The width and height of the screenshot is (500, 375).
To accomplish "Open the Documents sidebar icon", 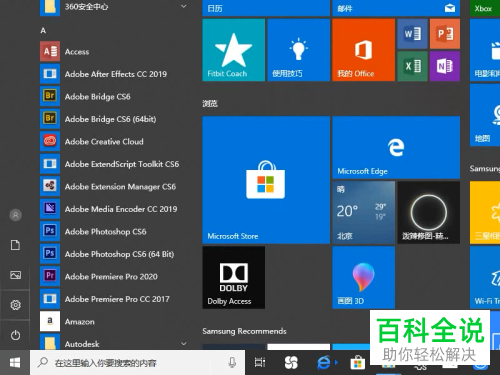I will (15, 245).
